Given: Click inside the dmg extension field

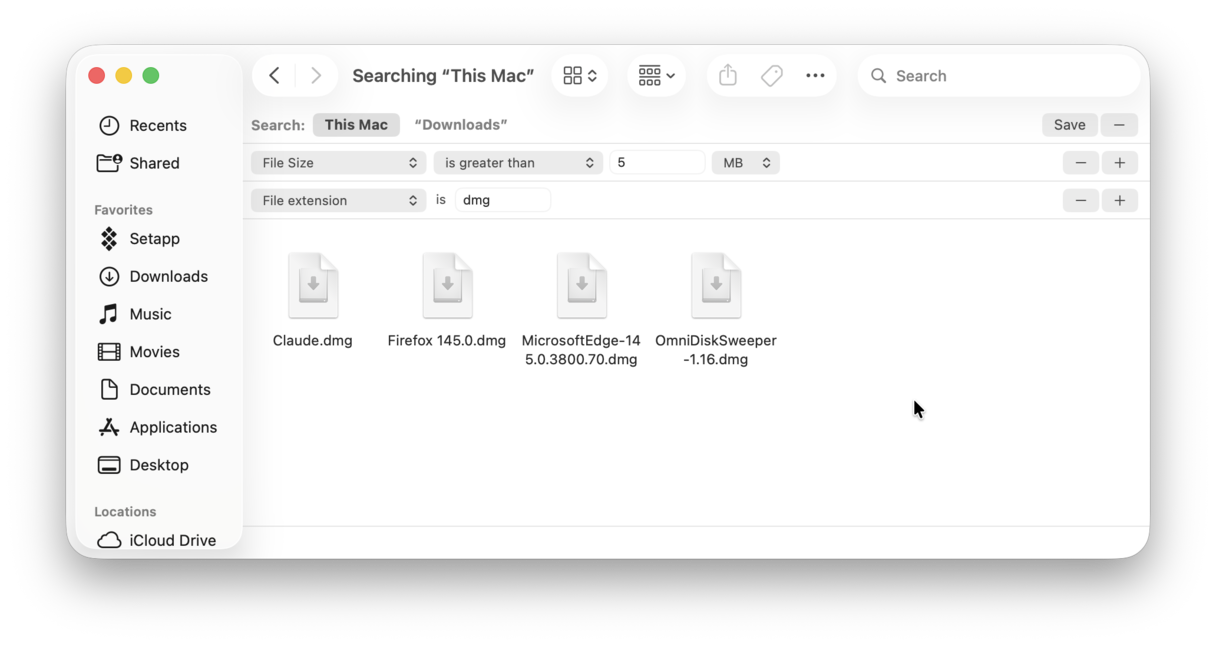Looking at the screenshot, I should pos(502,199).
